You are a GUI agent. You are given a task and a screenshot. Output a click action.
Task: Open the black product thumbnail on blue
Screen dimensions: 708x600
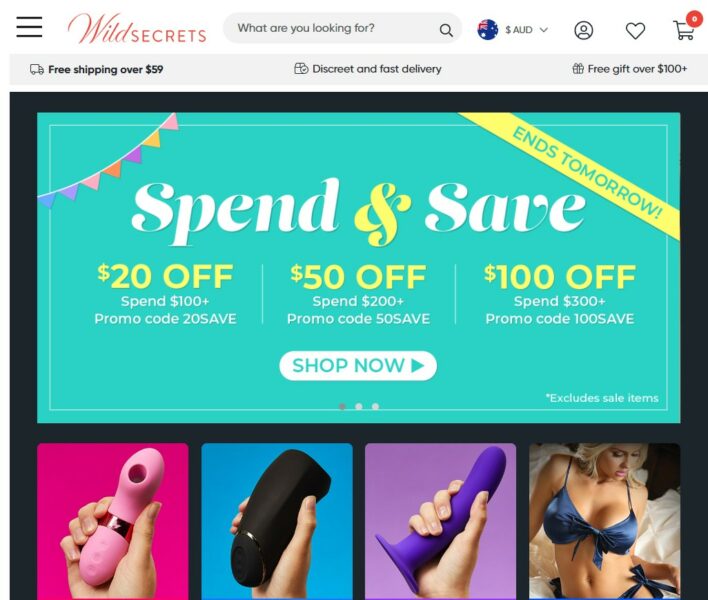pyautogui.click(x=277, y=521)
